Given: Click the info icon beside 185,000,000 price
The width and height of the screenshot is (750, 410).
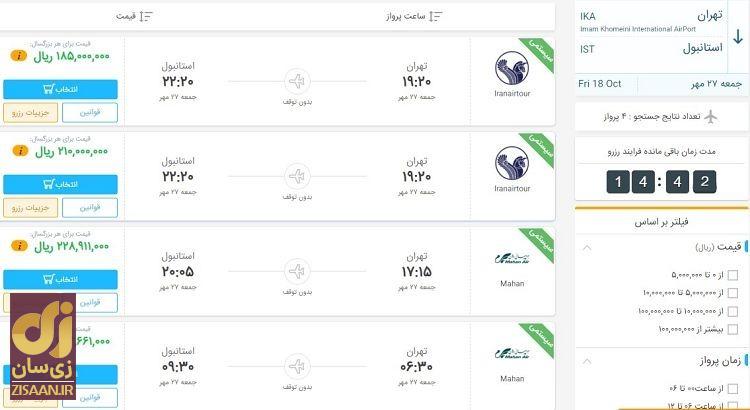Looking at the screenshot, I should pyautogui.click(x=18, y=56).
